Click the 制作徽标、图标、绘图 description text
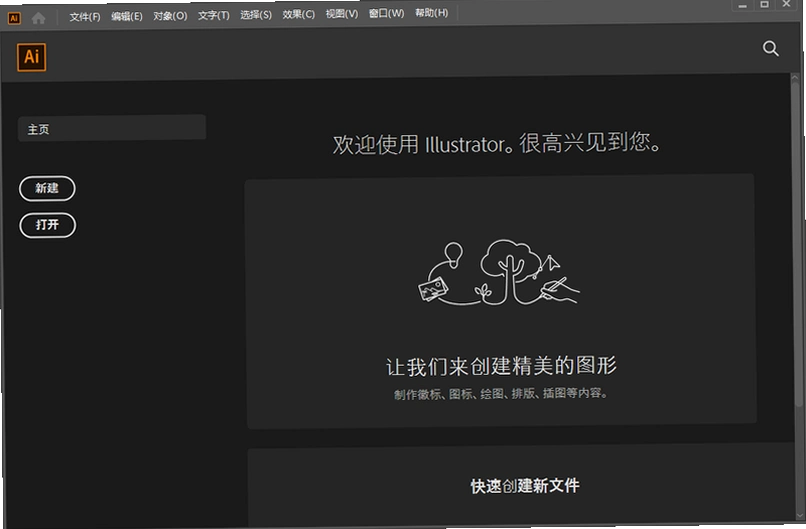806x529 pixels. click(x=501, y=394)
